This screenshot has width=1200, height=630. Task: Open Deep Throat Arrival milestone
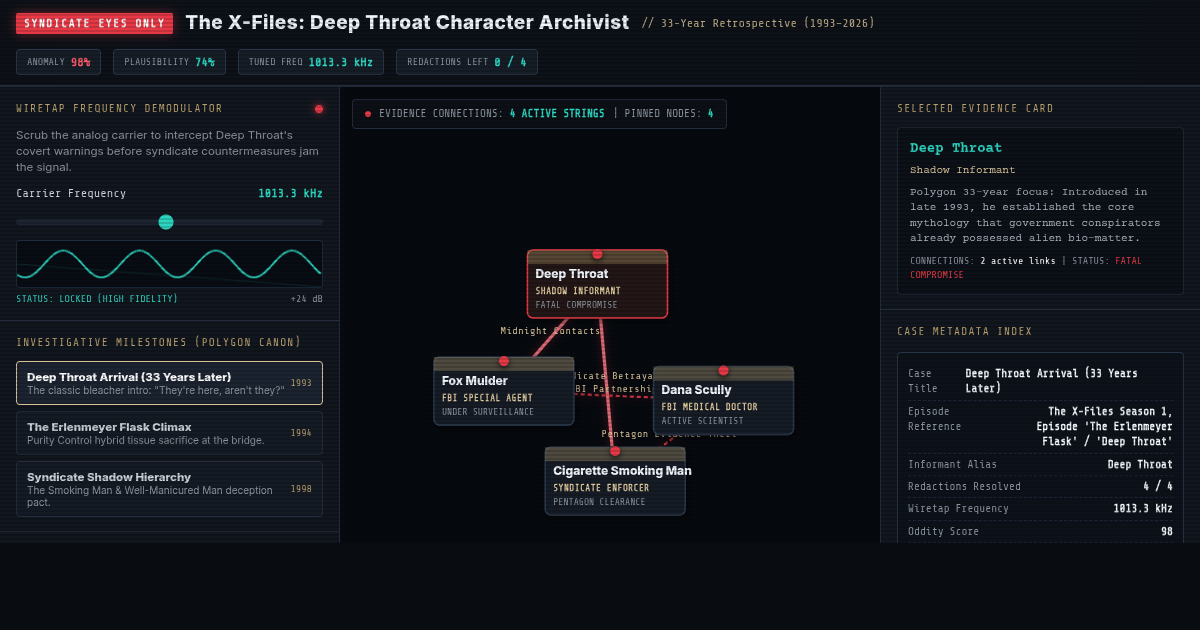(x=169, y=383)
